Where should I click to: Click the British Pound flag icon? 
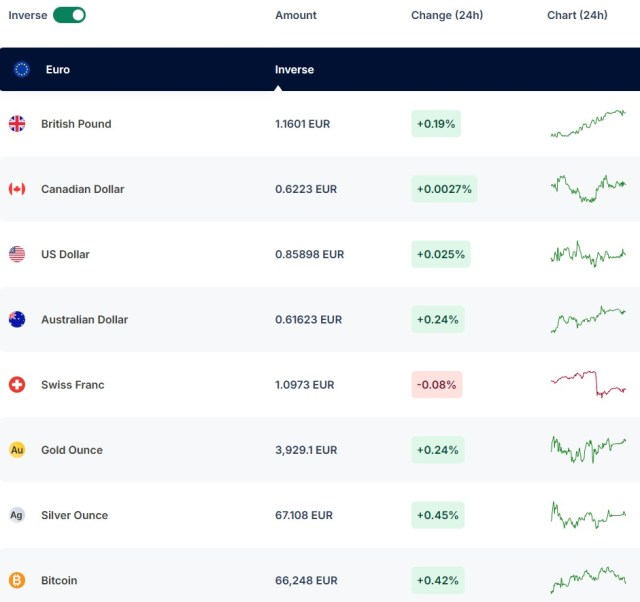tap(17, 124)
